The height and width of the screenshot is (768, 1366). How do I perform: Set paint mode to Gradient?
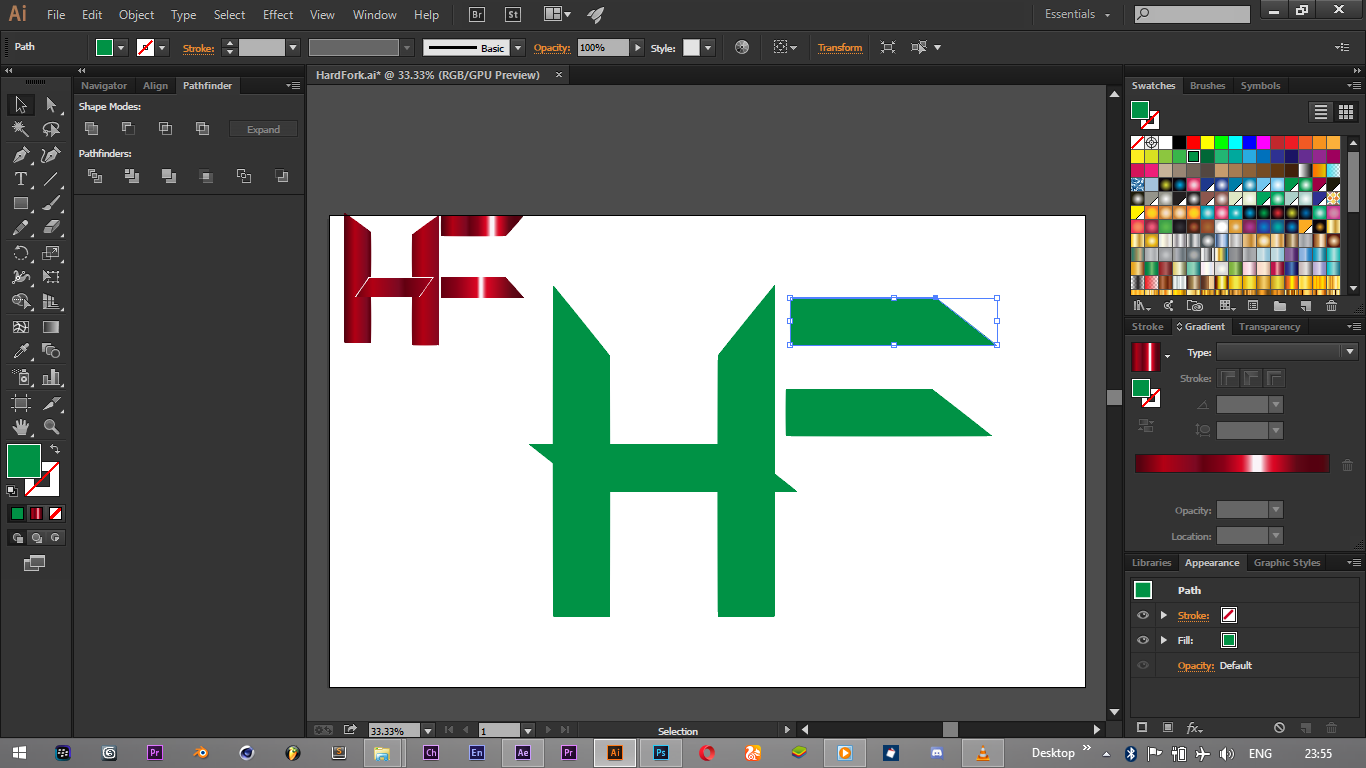(x=36, y=513)
